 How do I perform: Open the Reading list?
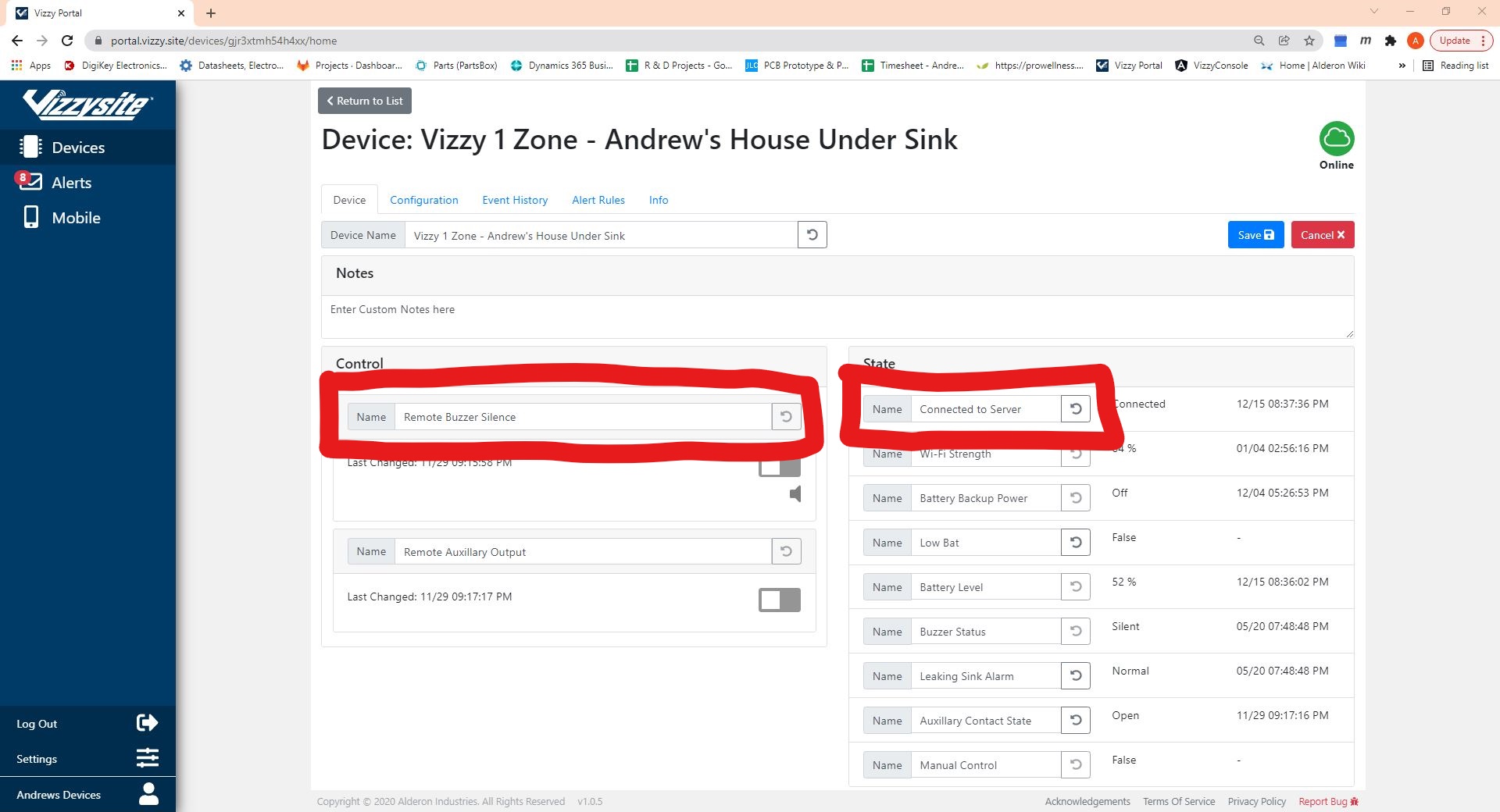click(x=1455, y=66)
